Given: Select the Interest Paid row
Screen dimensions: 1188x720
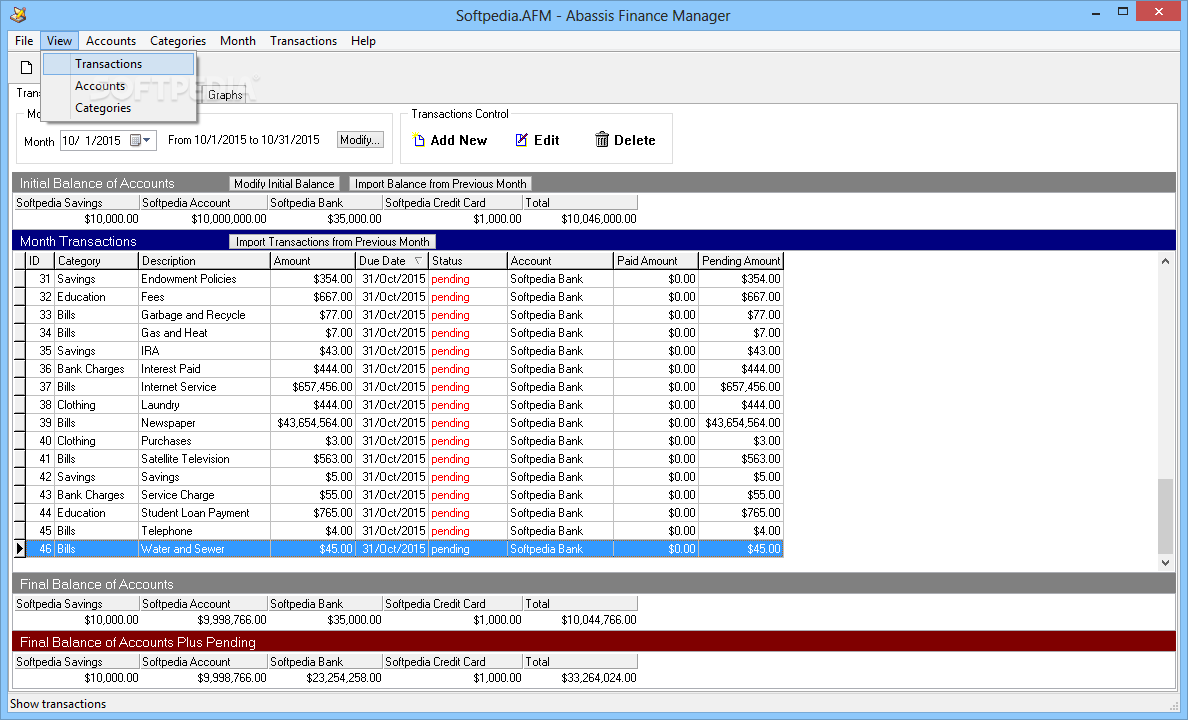Looking at the screenshot, I should (405, 369).
